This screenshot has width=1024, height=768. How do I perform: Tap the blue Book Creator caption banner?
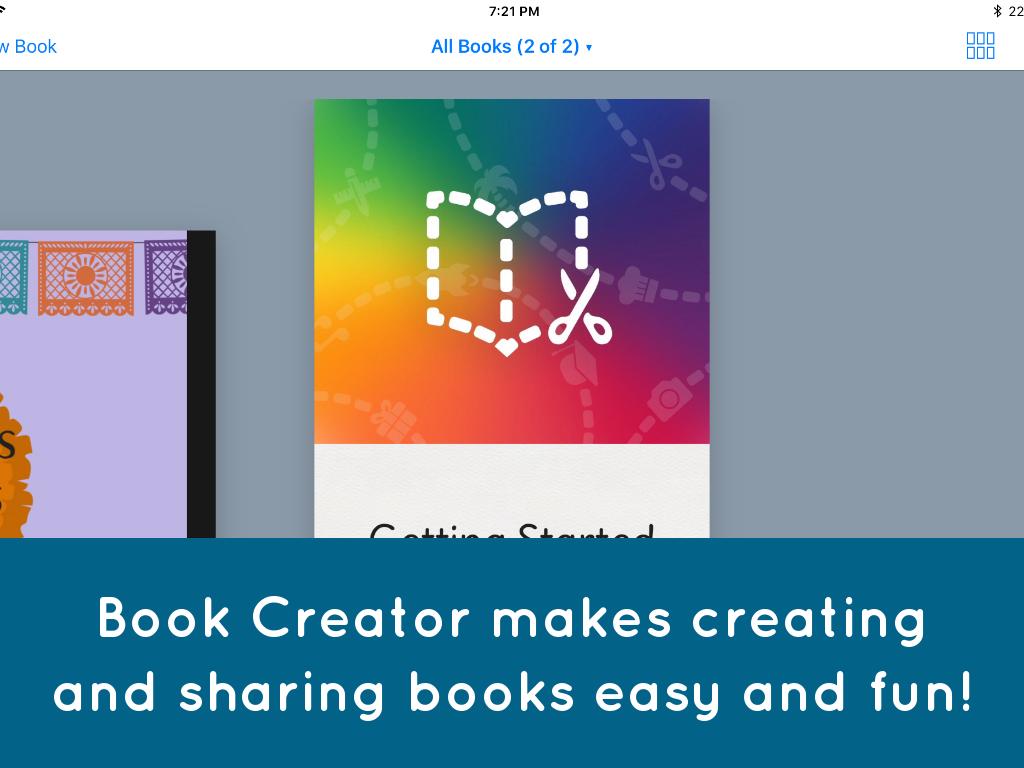click(512, 653)
